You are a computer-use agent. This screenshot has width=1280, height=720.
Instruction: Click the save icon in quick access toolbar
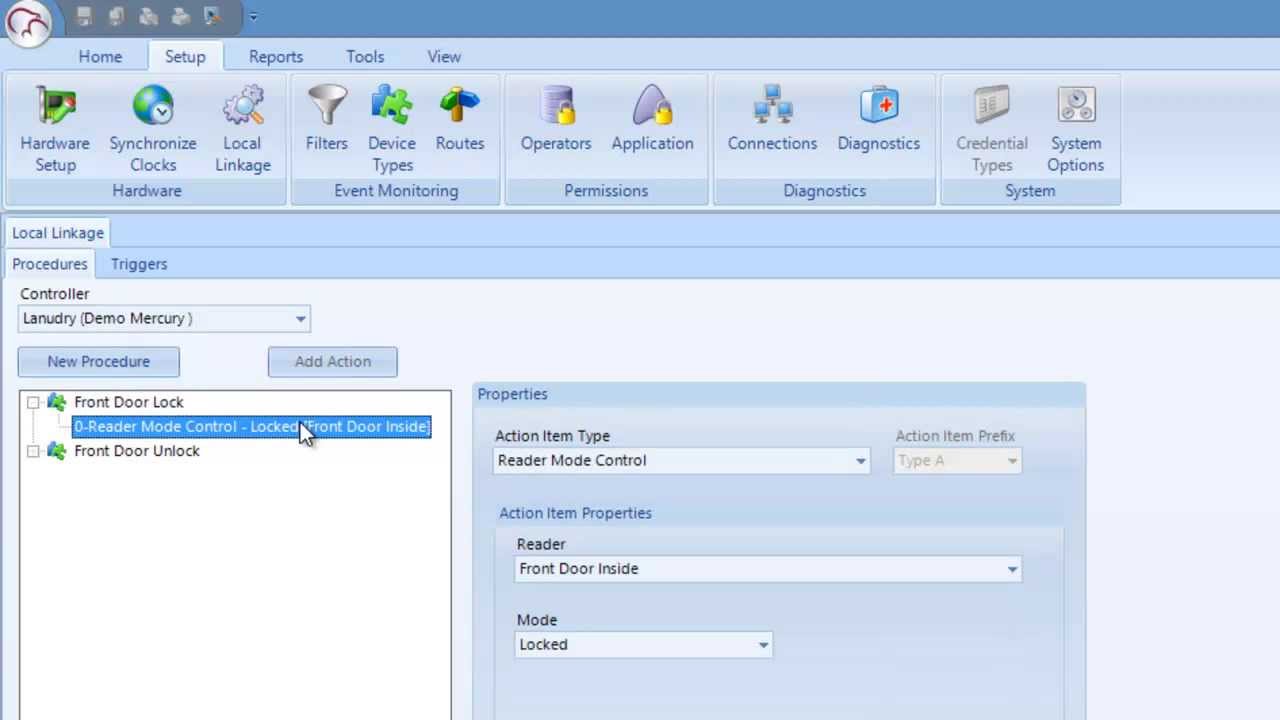tap(84, 16)
